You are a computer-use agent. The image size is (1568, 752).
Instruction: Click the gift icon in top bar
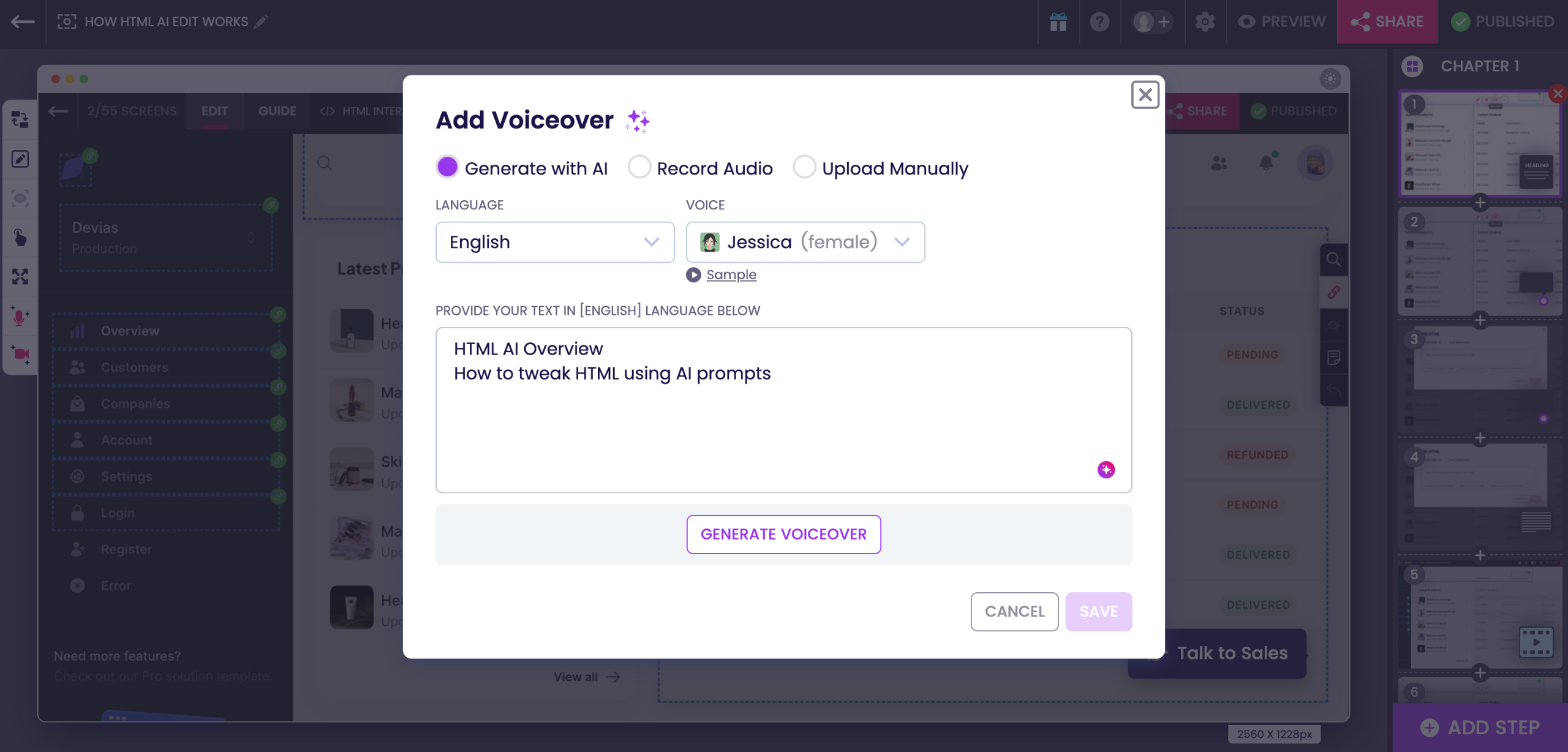coord(1058,22)
